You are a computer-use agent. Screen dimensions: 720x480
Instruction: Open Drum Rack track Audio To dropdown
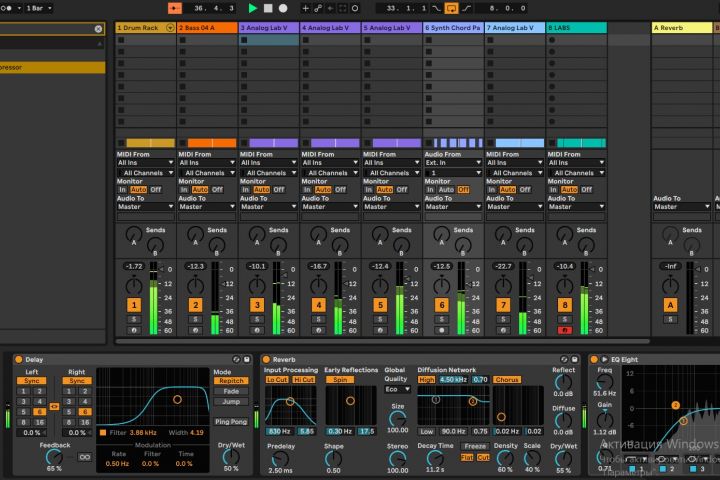point(146,207)
